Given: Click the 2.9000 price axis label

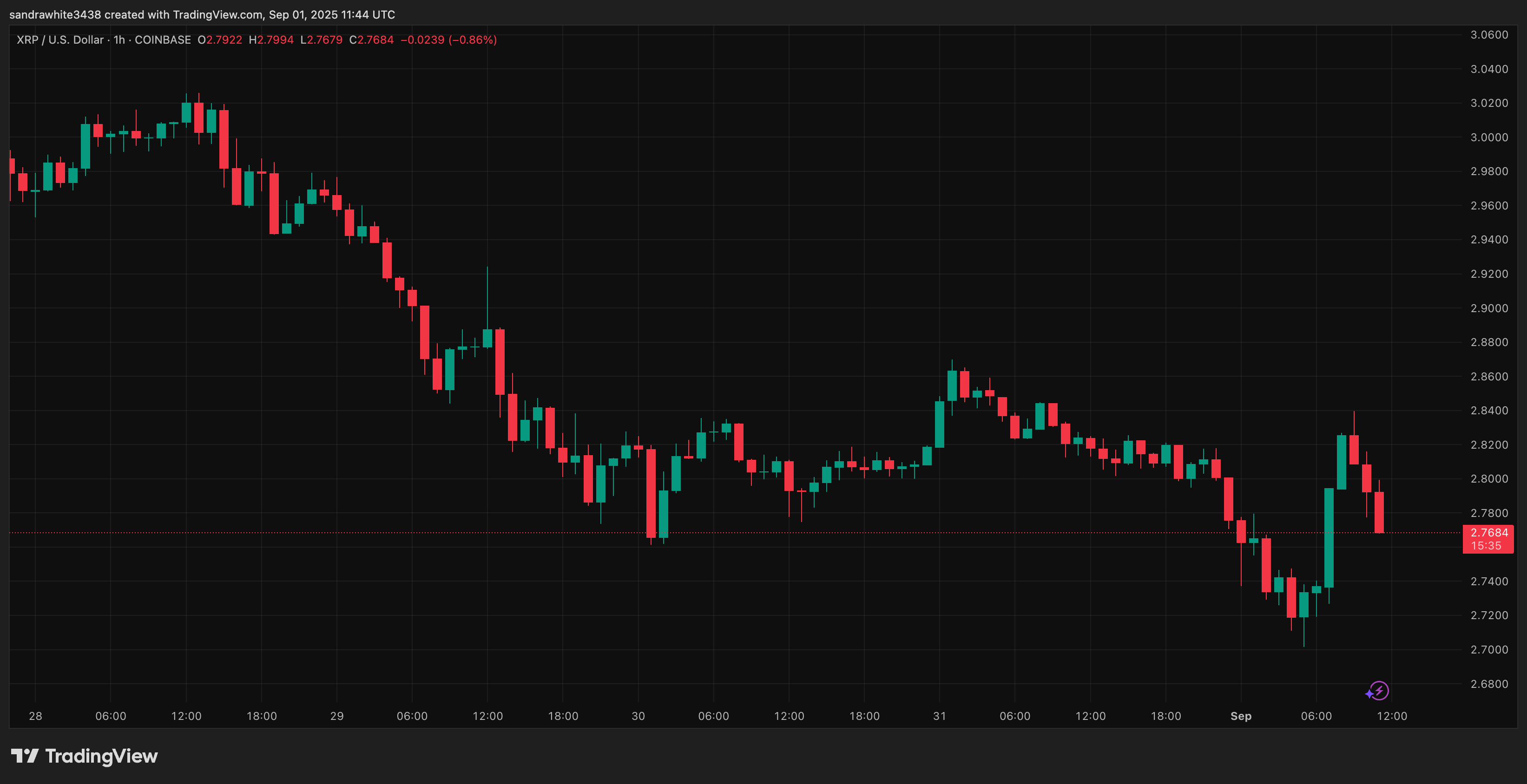Looking at the screenshot, I should pos(1489,308).
